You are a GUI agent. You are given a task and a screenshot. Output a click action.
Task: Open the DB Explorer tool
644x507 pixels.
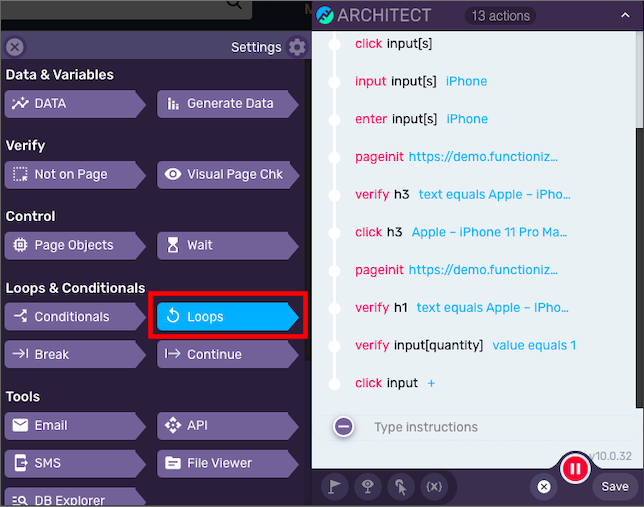[75, 497]
